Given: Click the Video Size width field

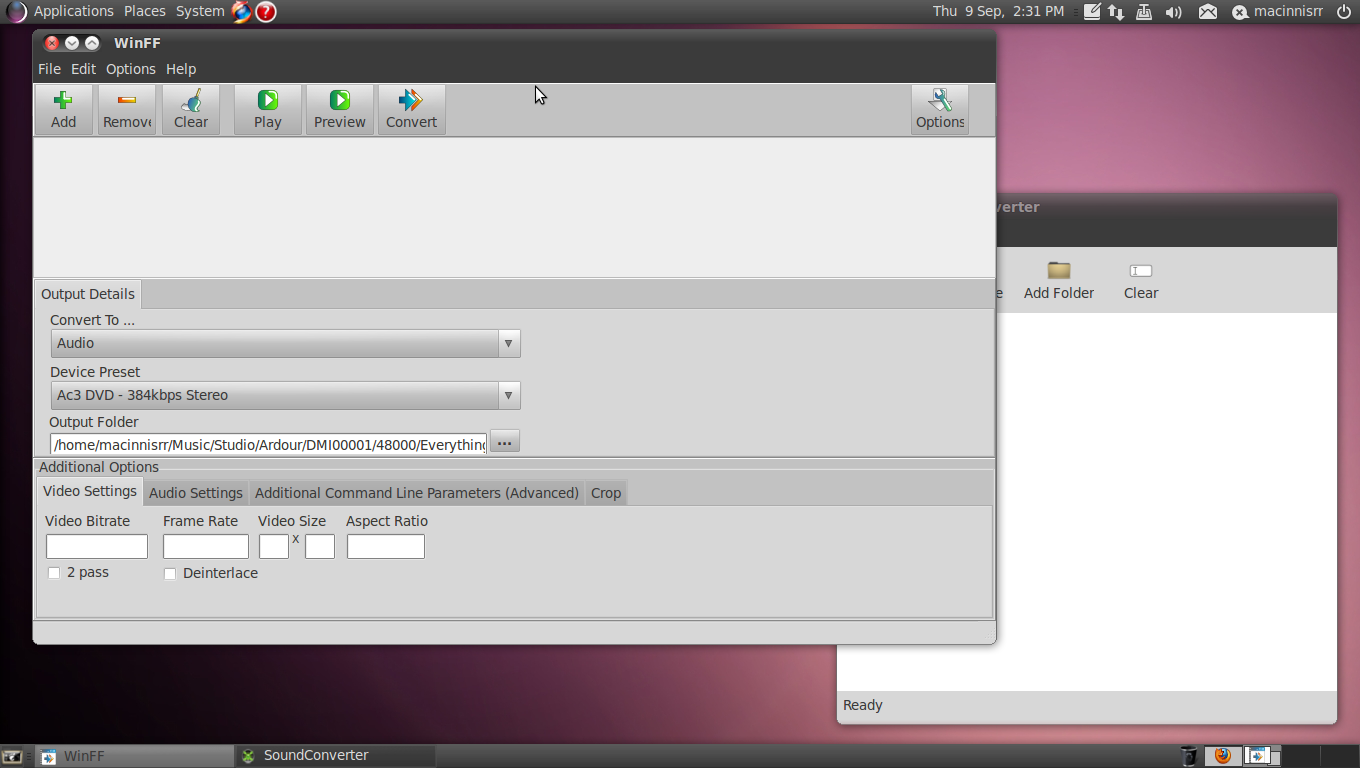Looking at the screenshot, I should 274,546.
